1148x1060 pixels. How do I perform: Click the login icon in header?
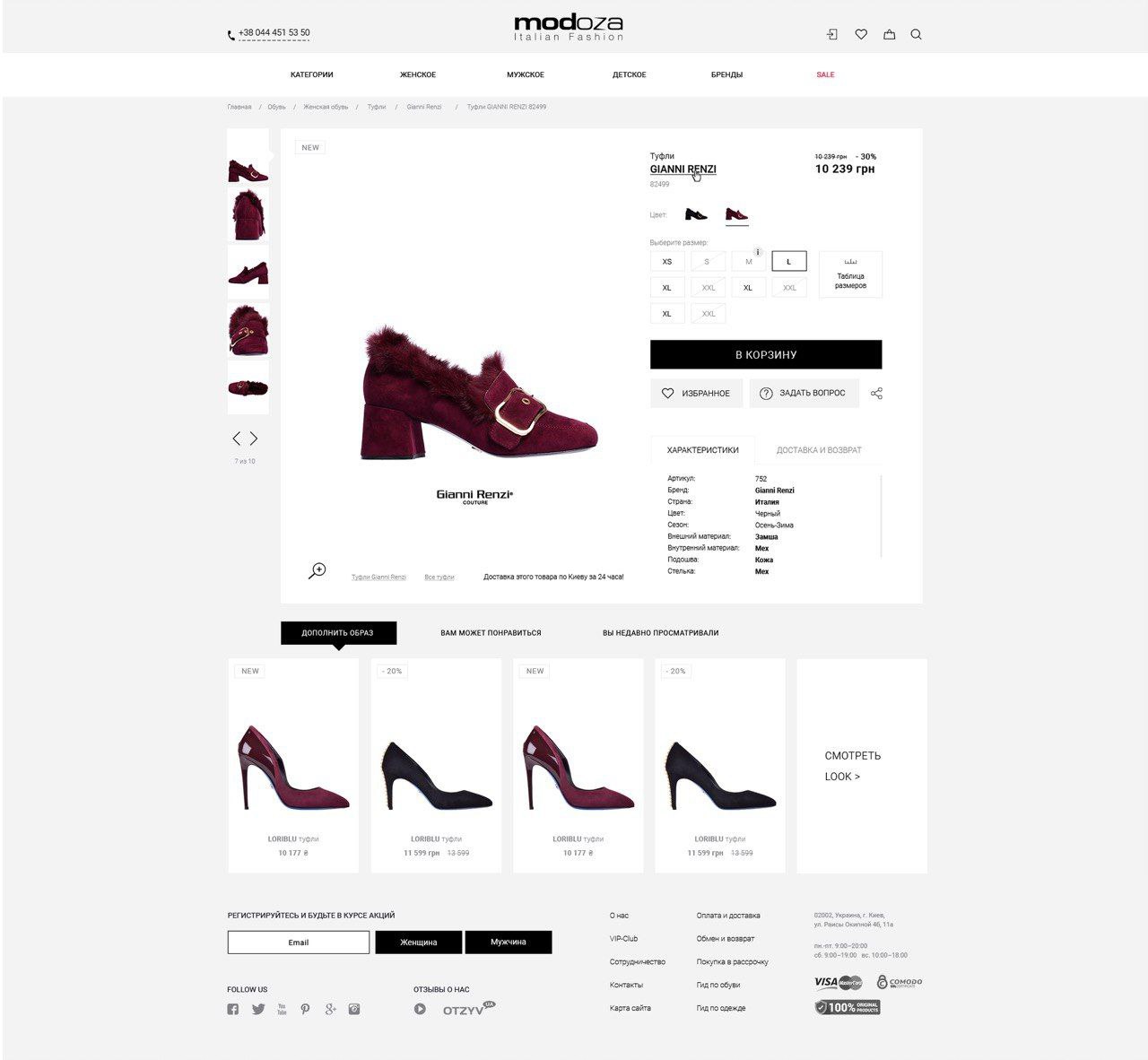coord(832,34)
